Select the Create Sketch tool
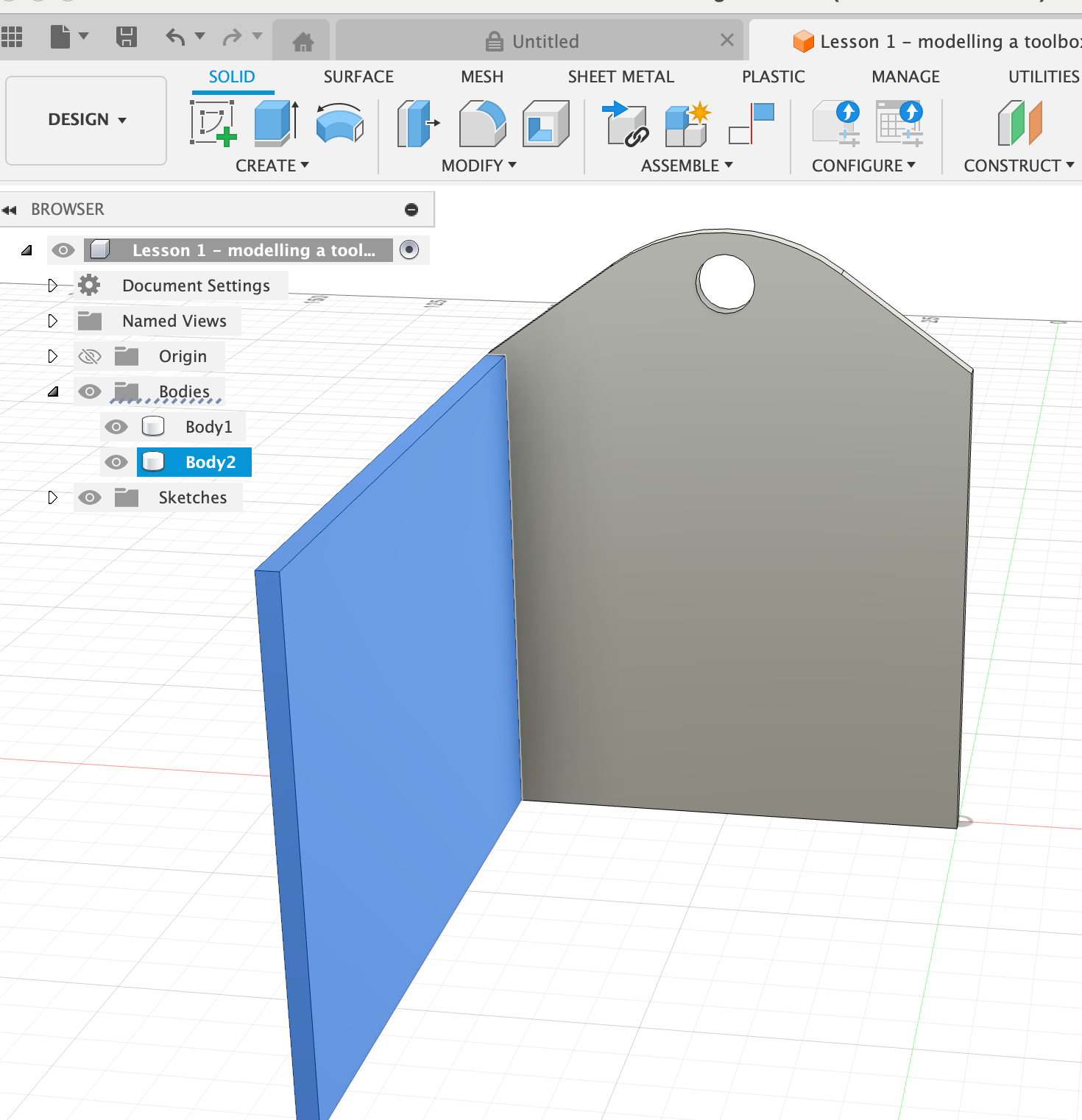Image resolution: width=1082 pixels, height=1120 pixels. pos(213,123)
